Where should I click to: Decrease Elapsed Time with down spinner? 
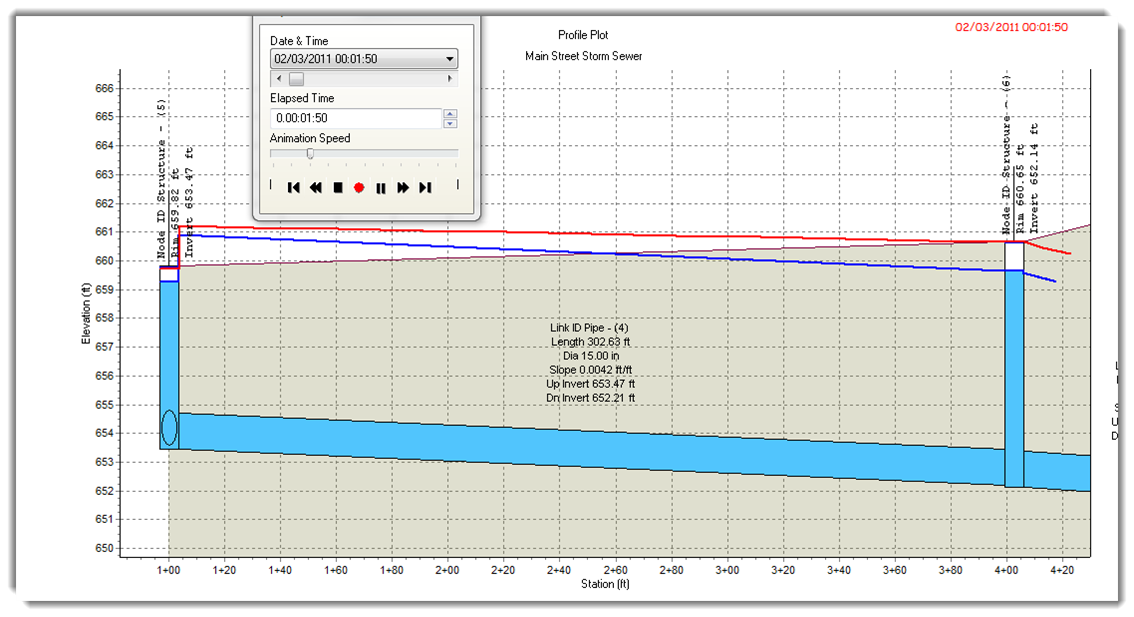pyautogui.click(x=450, y=123)
